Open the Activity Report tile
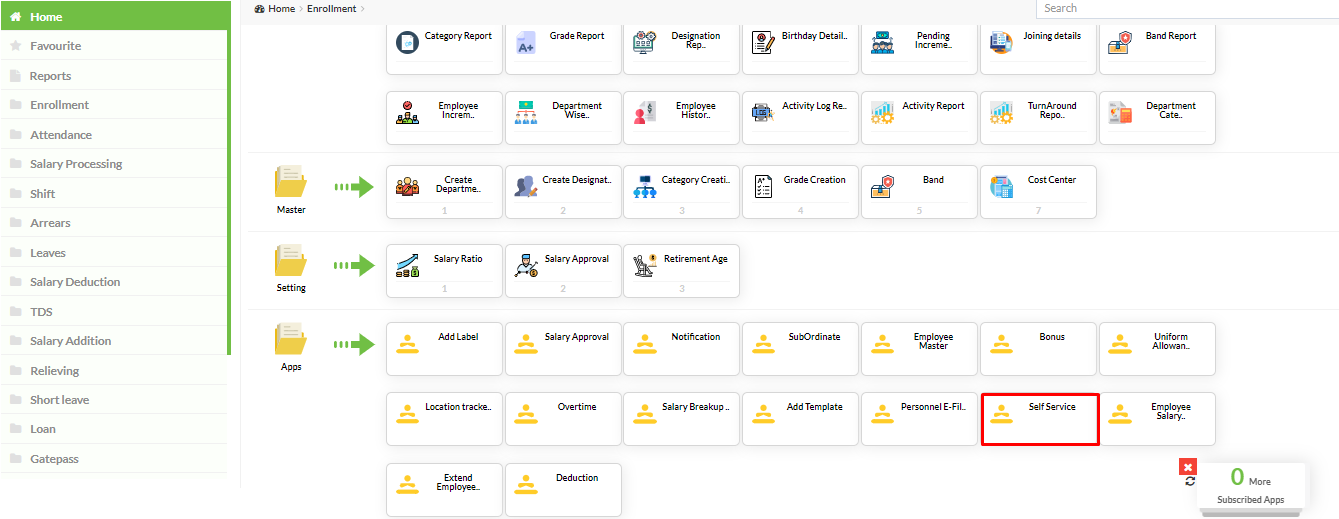This screenshot has height=519, width=1339. [x=919, y=117]
